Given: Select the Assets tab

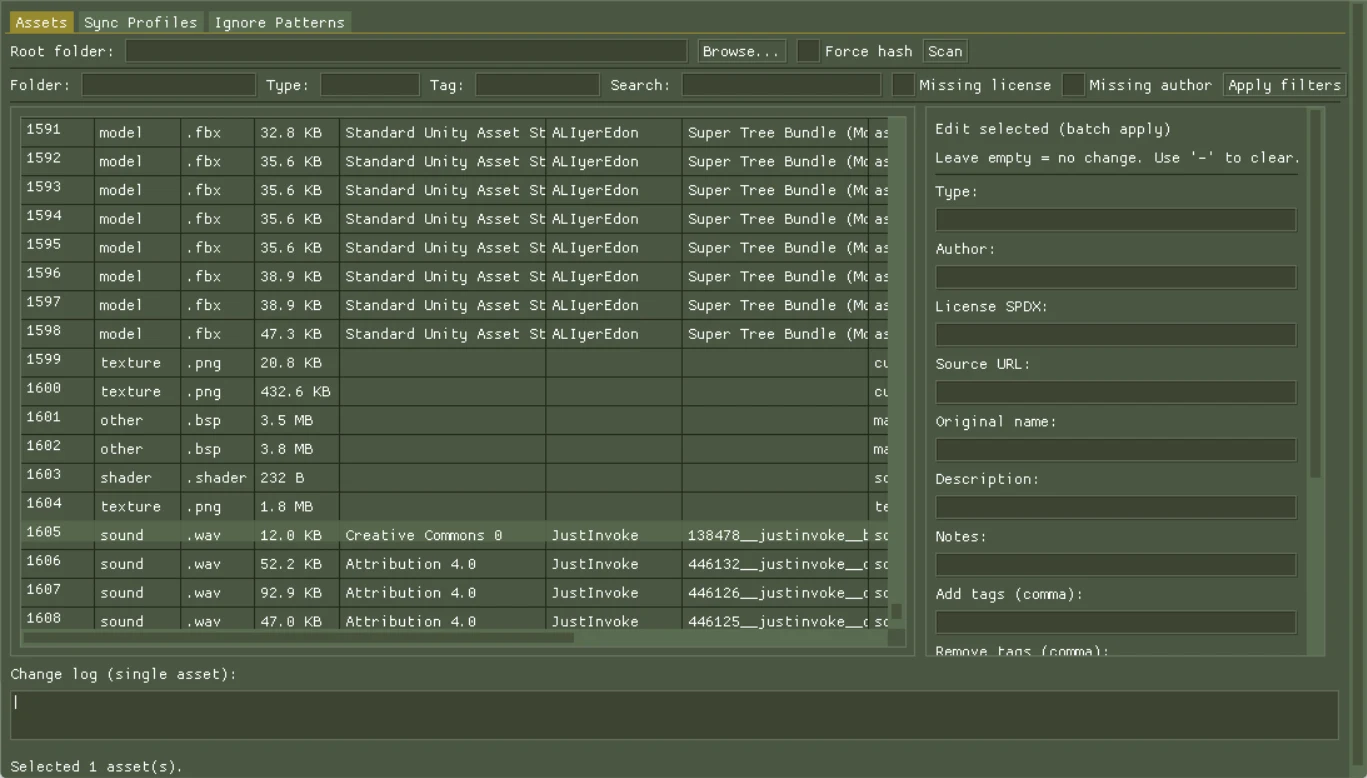Looking at the screenshot, I should (x=42, y=22).
